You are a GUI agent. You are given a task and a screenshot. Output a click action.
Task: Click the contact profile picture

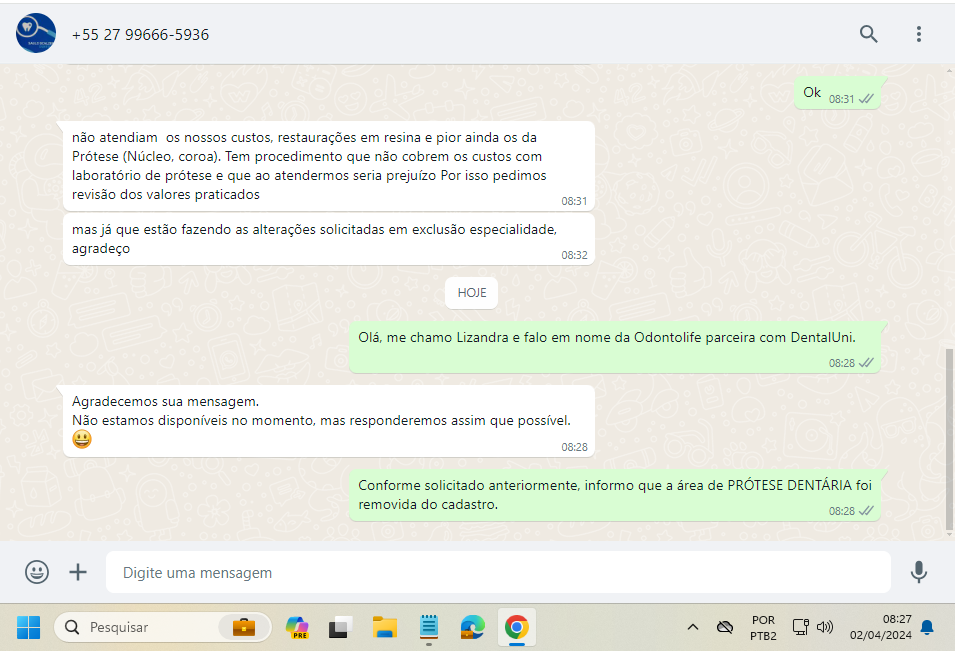[x=36, y=34]
